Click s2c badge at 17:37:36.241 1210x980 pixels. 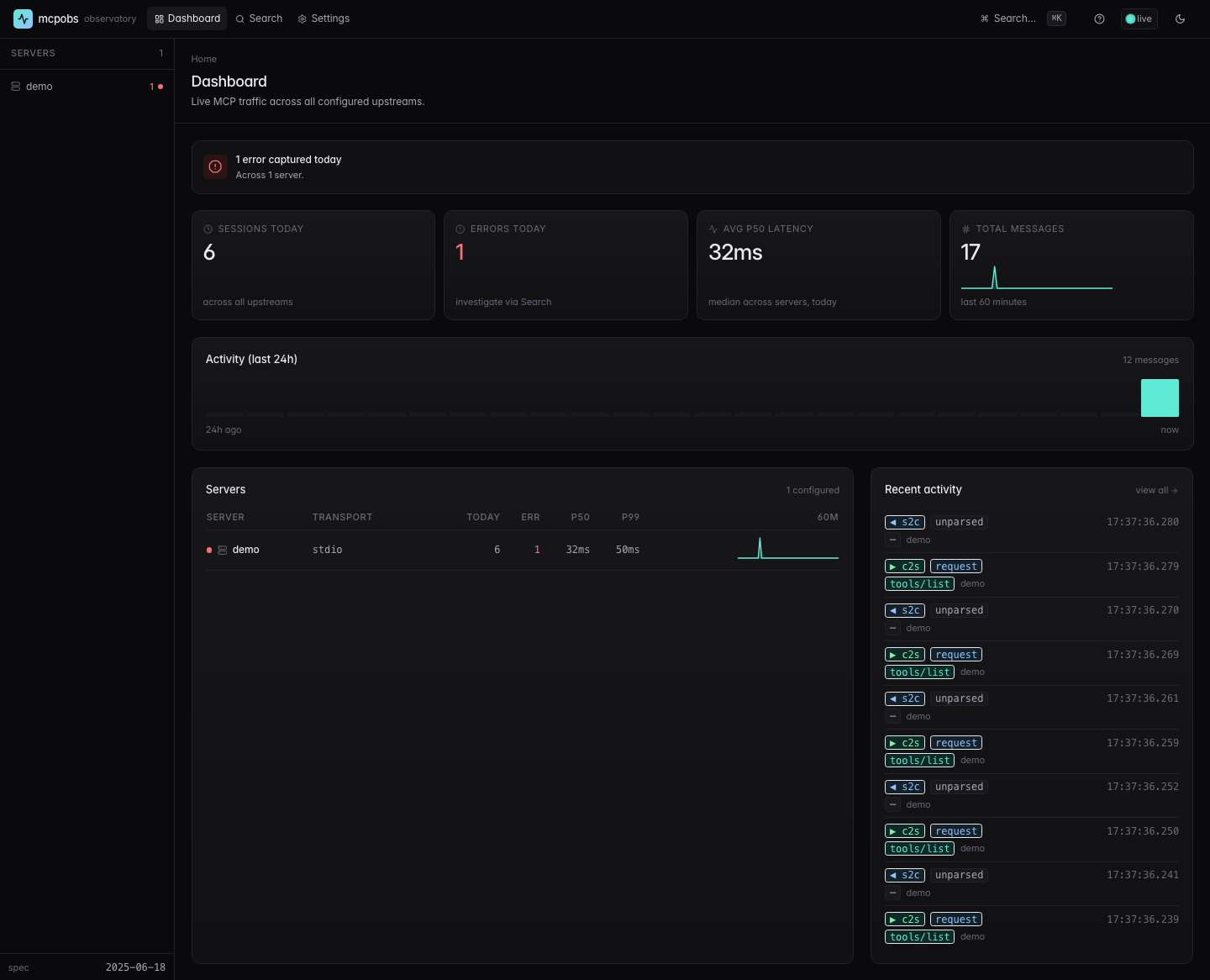pyautogui.click(x=905, y=875)
